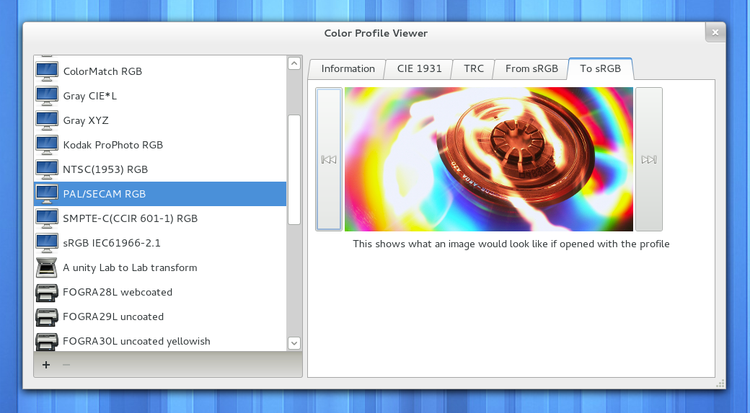
Task: Switch to the Information tab
Action: (x=347, y=69)
